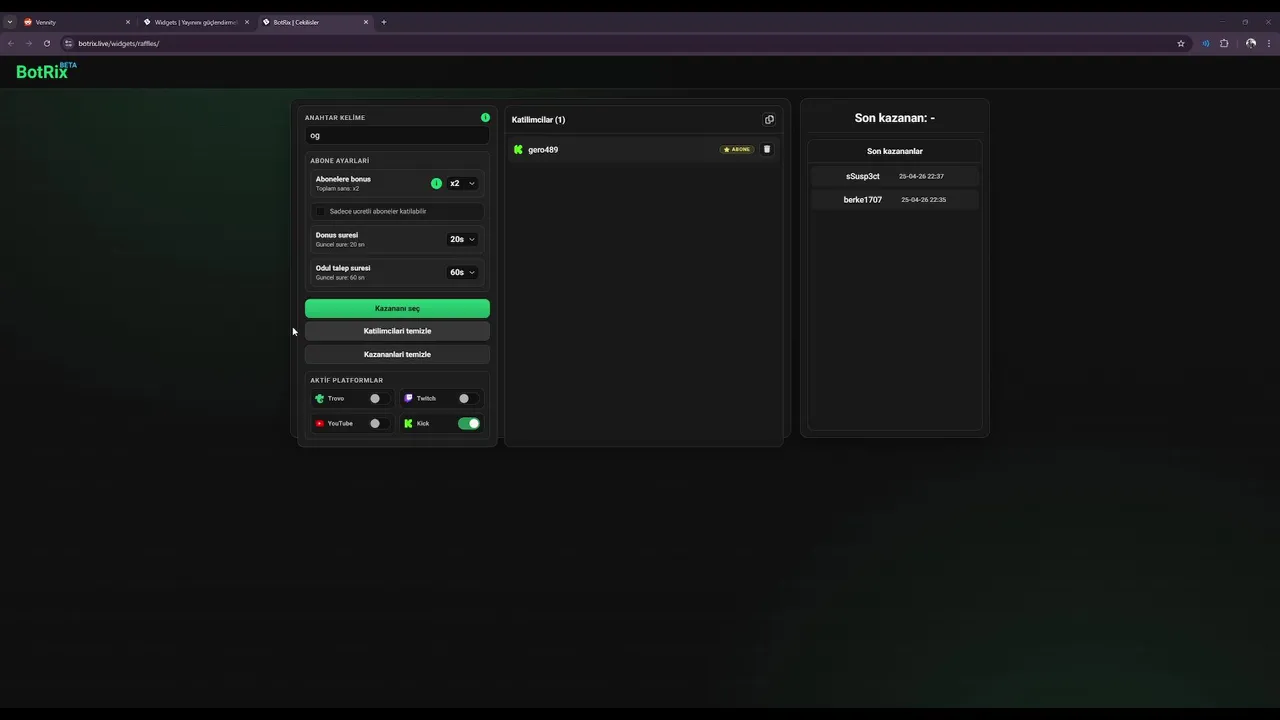Click the 'Guncel sure: 60 sn' text

[340, 278]
